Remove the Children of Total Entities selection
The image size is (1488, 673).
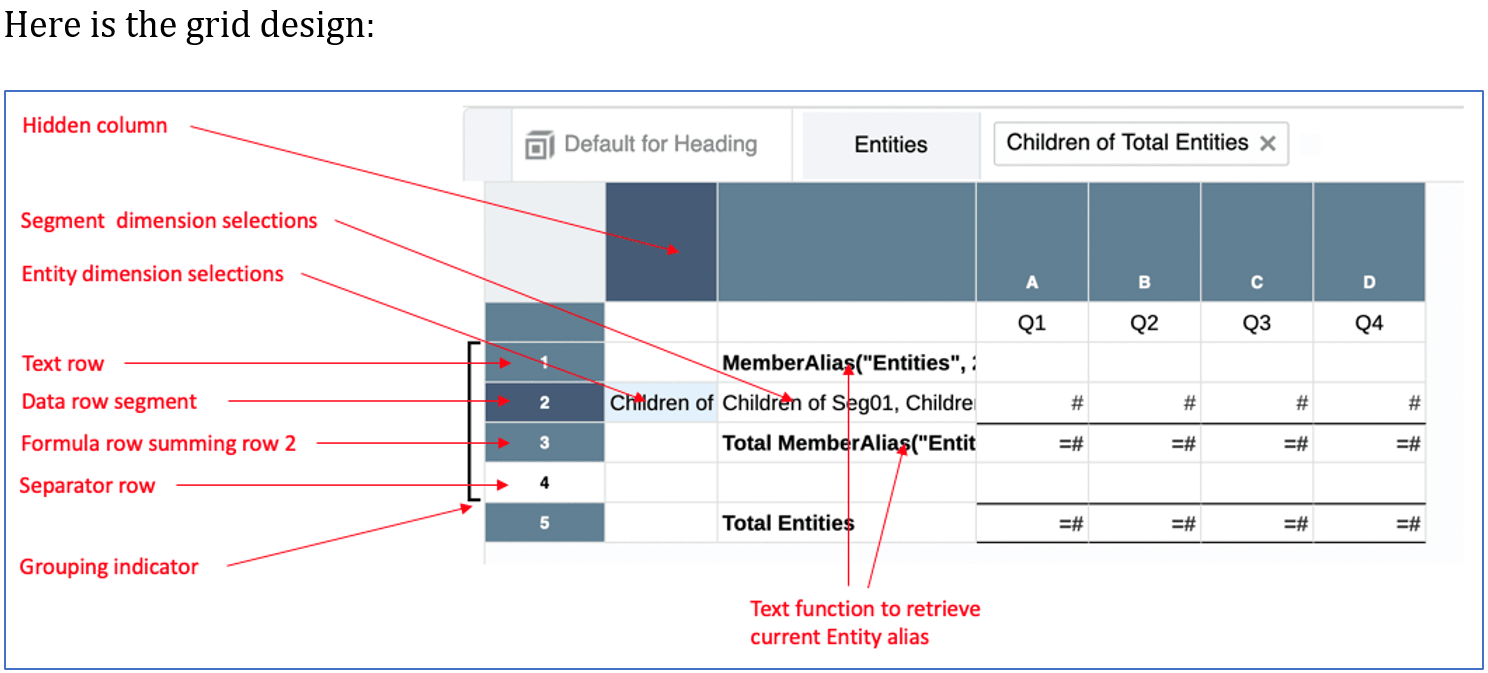coord(1268,144)
